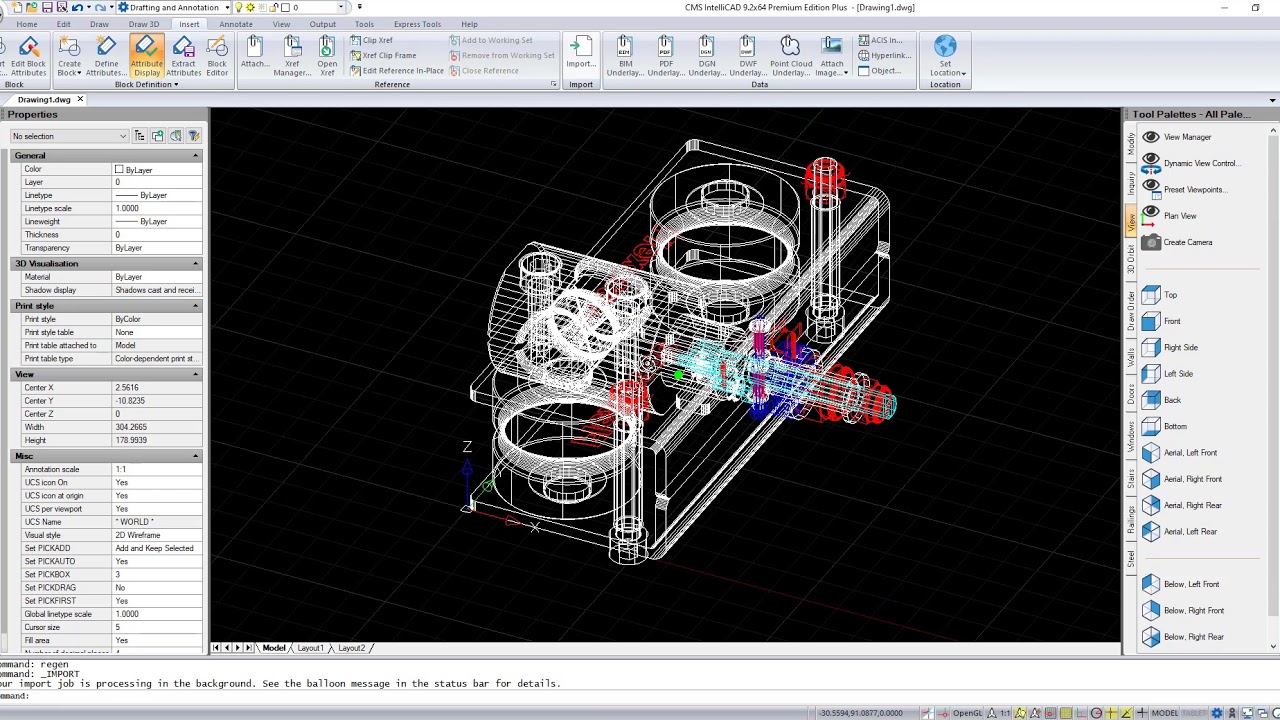Collapse the General properties section
Screen dimensions: 1280x720
[x=195, y=156]
